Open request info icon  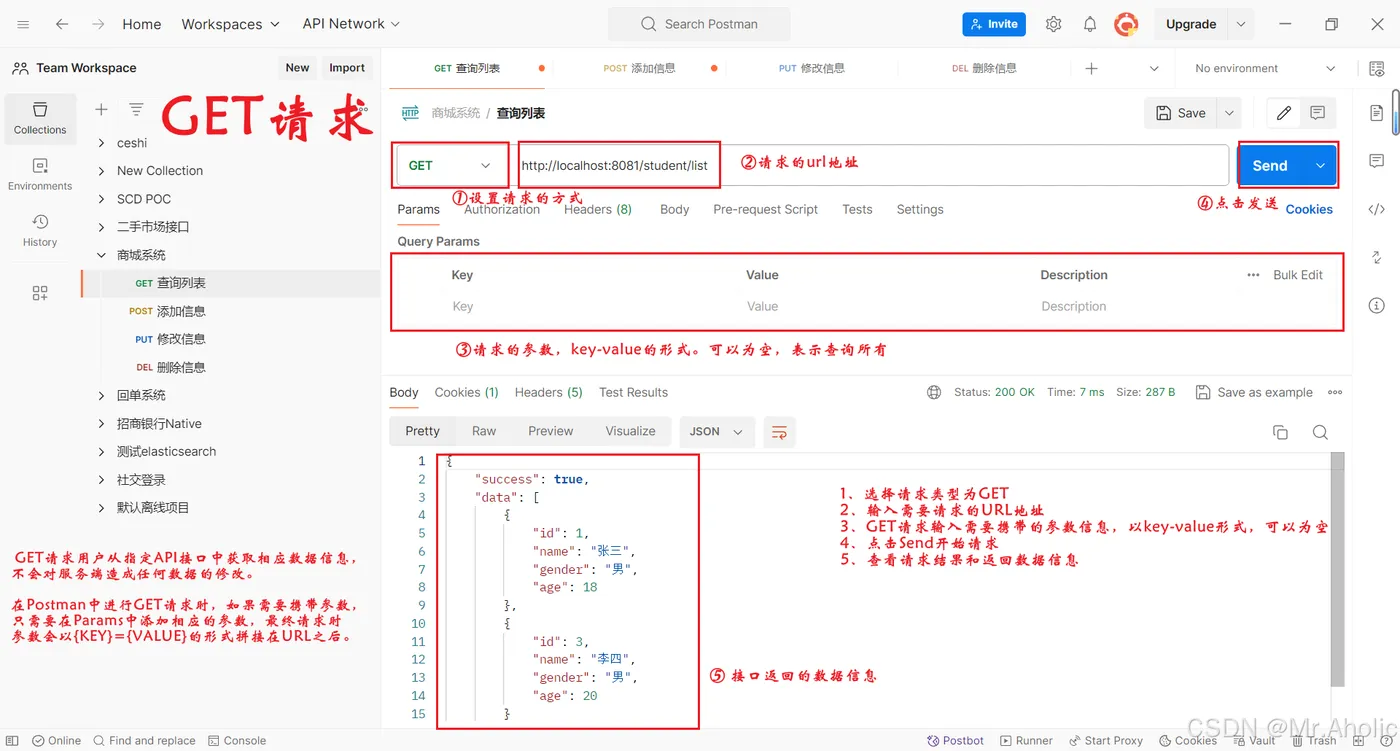pyautogui.click(x=1376, y=305)
